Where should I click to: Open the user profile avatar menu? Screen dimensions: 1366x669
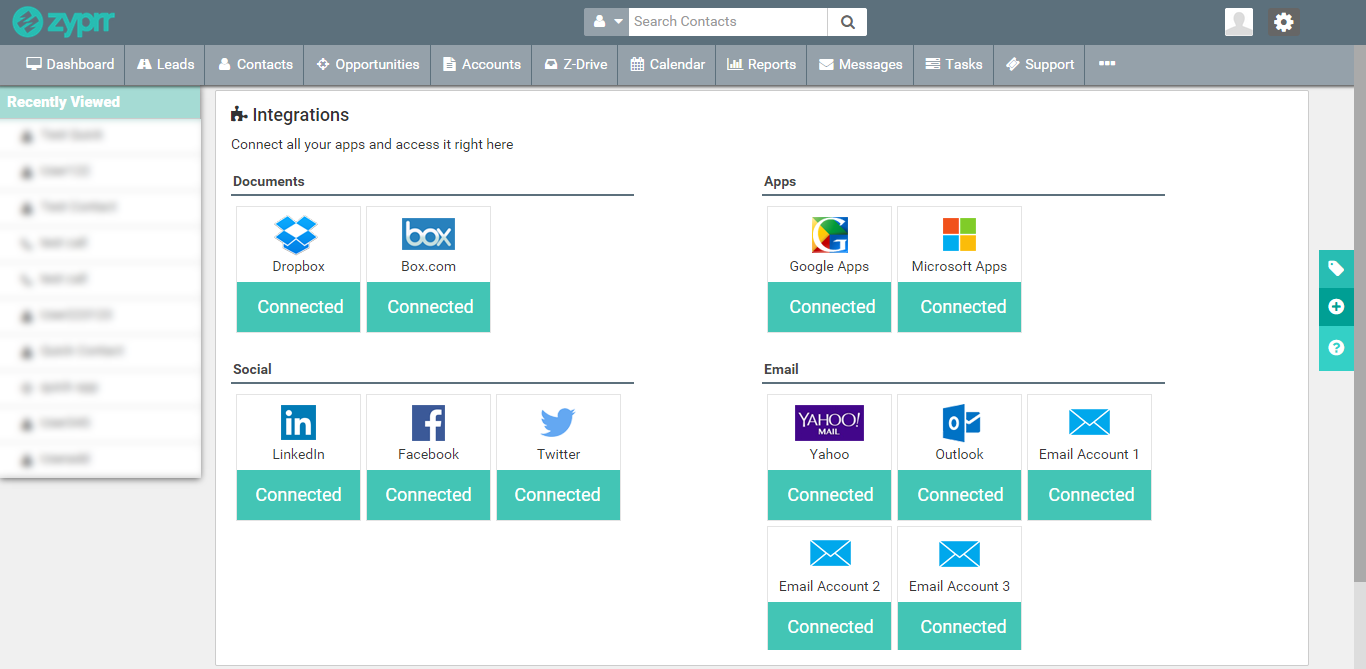click(x=1239, y=22)
